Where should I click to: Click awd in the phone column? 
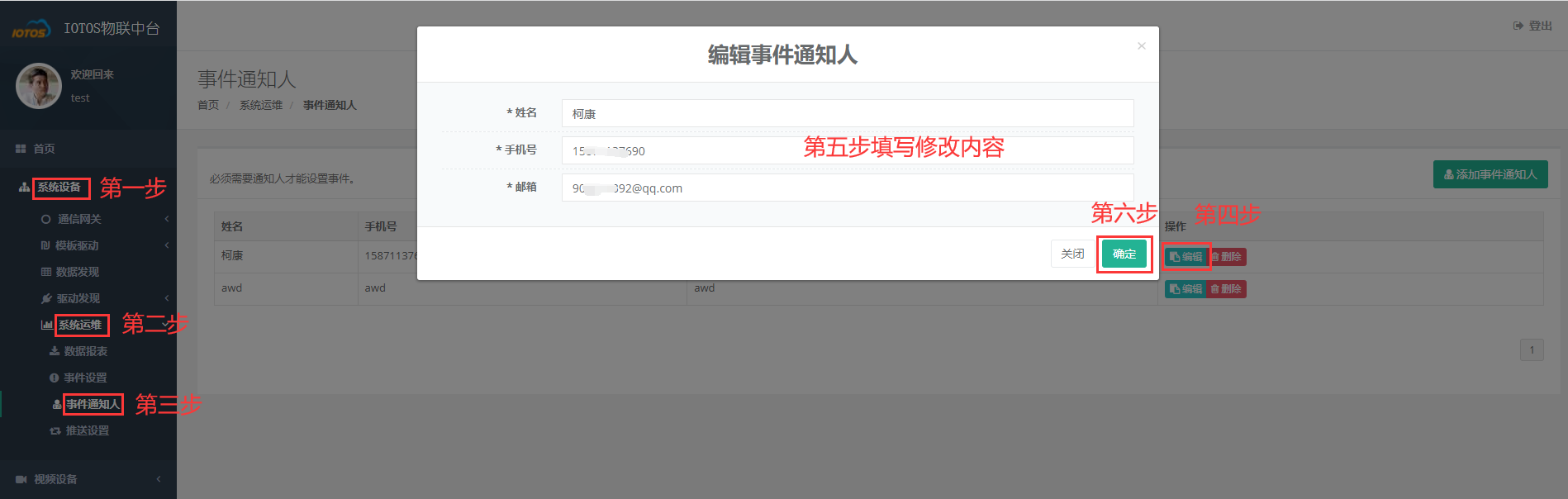375,288
